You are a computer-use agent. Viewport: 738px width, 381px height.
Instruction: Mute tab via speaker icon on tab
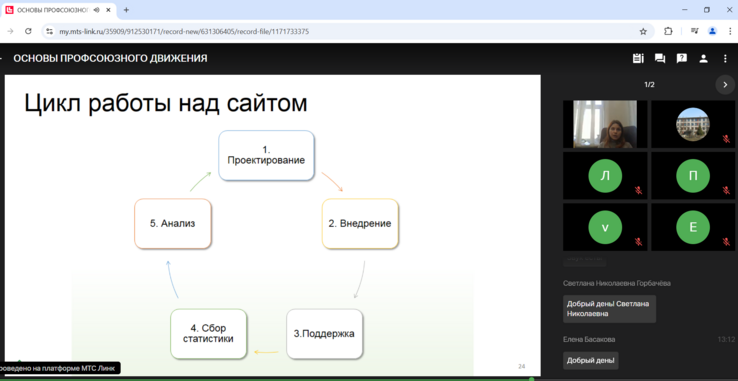(x=96, y=10)
